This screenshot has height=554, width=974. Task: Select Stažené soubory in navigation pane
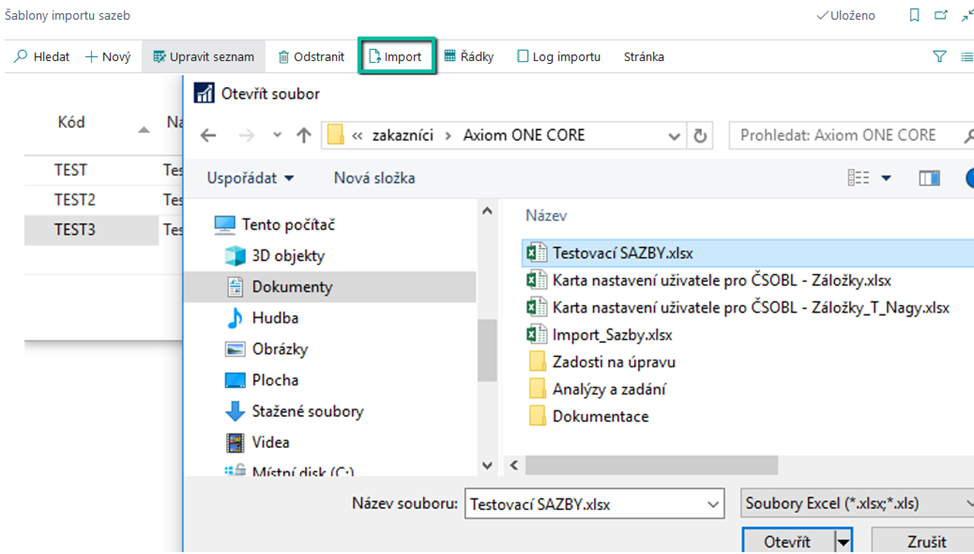(x=307, y=411)
